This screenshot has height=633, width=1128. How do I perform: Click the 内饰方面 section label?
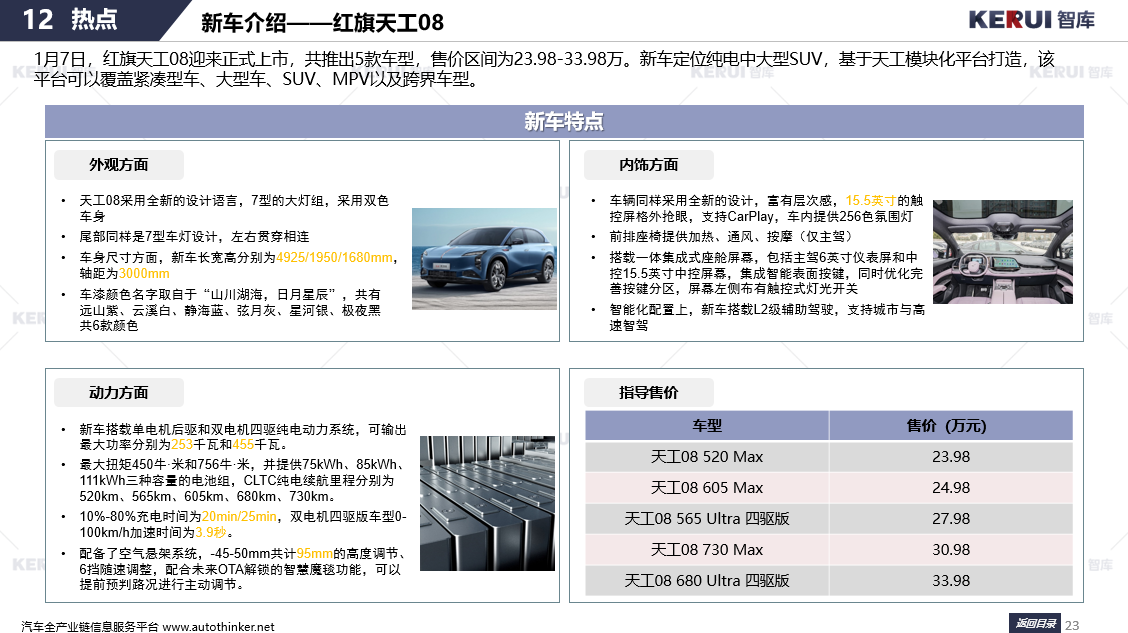tap(649, 165)
